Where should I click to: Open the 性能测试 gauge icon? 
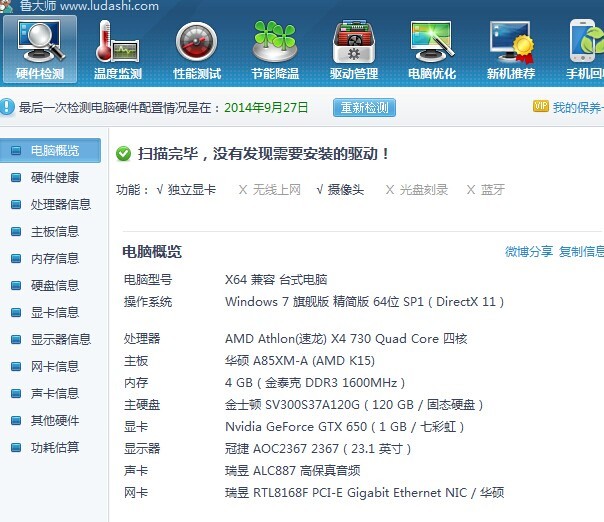pos(197,49)
